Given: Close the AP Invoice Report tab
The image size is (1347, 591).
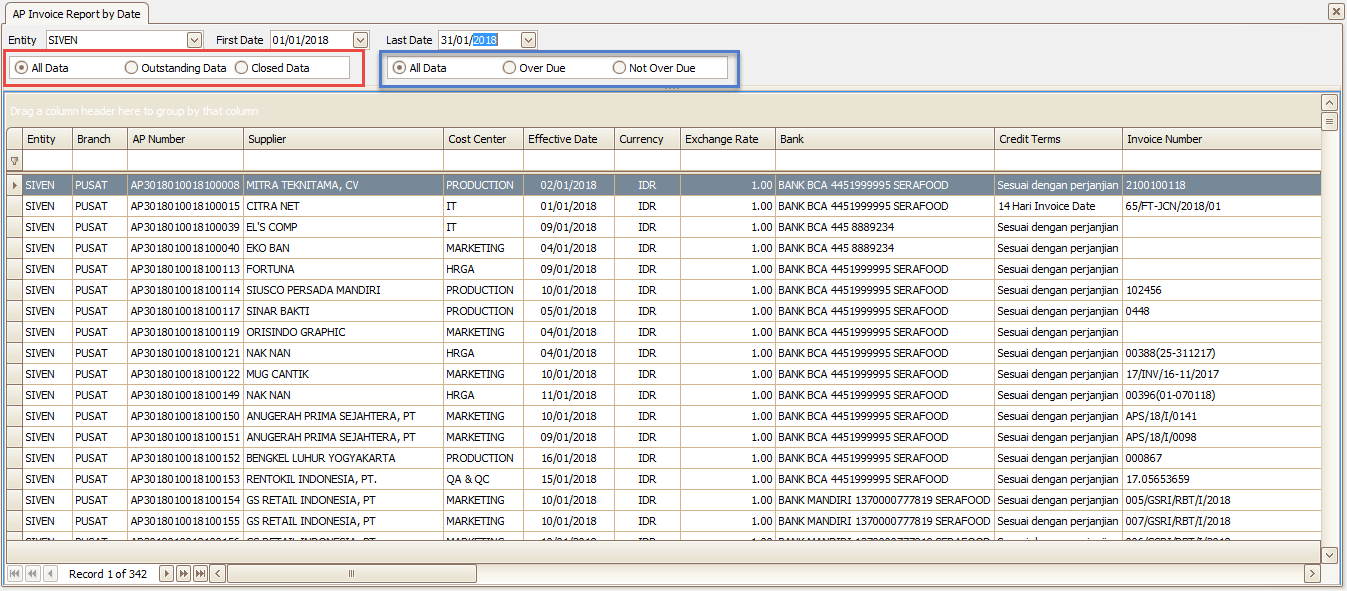Looking at the screenshot, I should 1336,11.
